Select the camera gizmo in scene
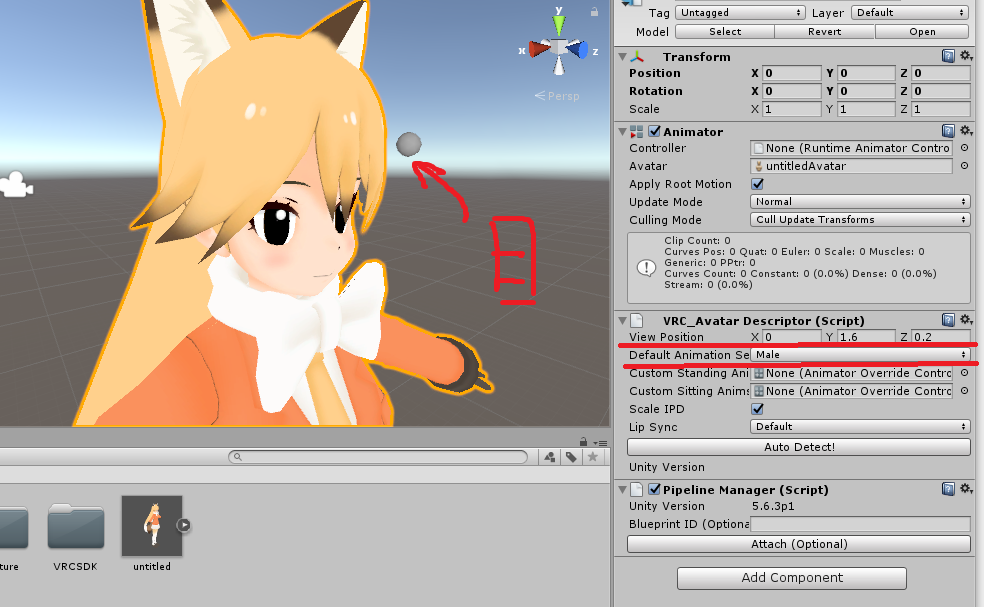Screen dimensions: 984x607 [16, 185]
